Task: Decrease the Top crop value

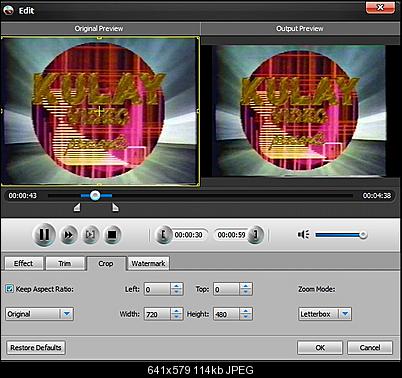Action: tap(246, 292)
